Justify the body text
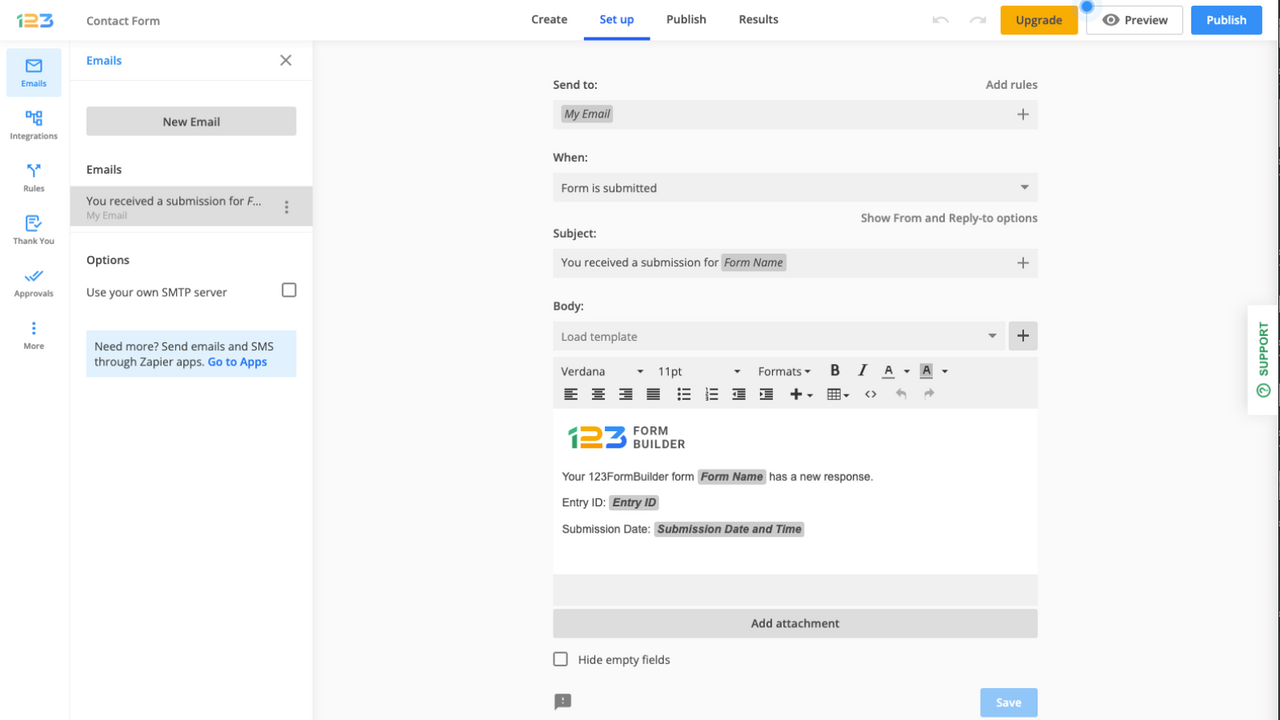This screenshot has height=720, width=1280. (x=653, y=394)
